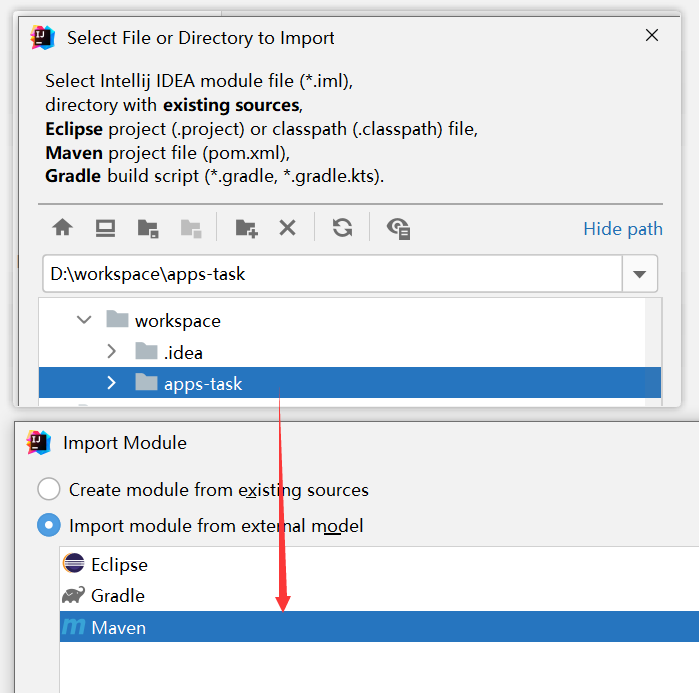The width and height of the screenshot is (699, 693).
Task: Go to the home directory
Action: coord(62,228)
